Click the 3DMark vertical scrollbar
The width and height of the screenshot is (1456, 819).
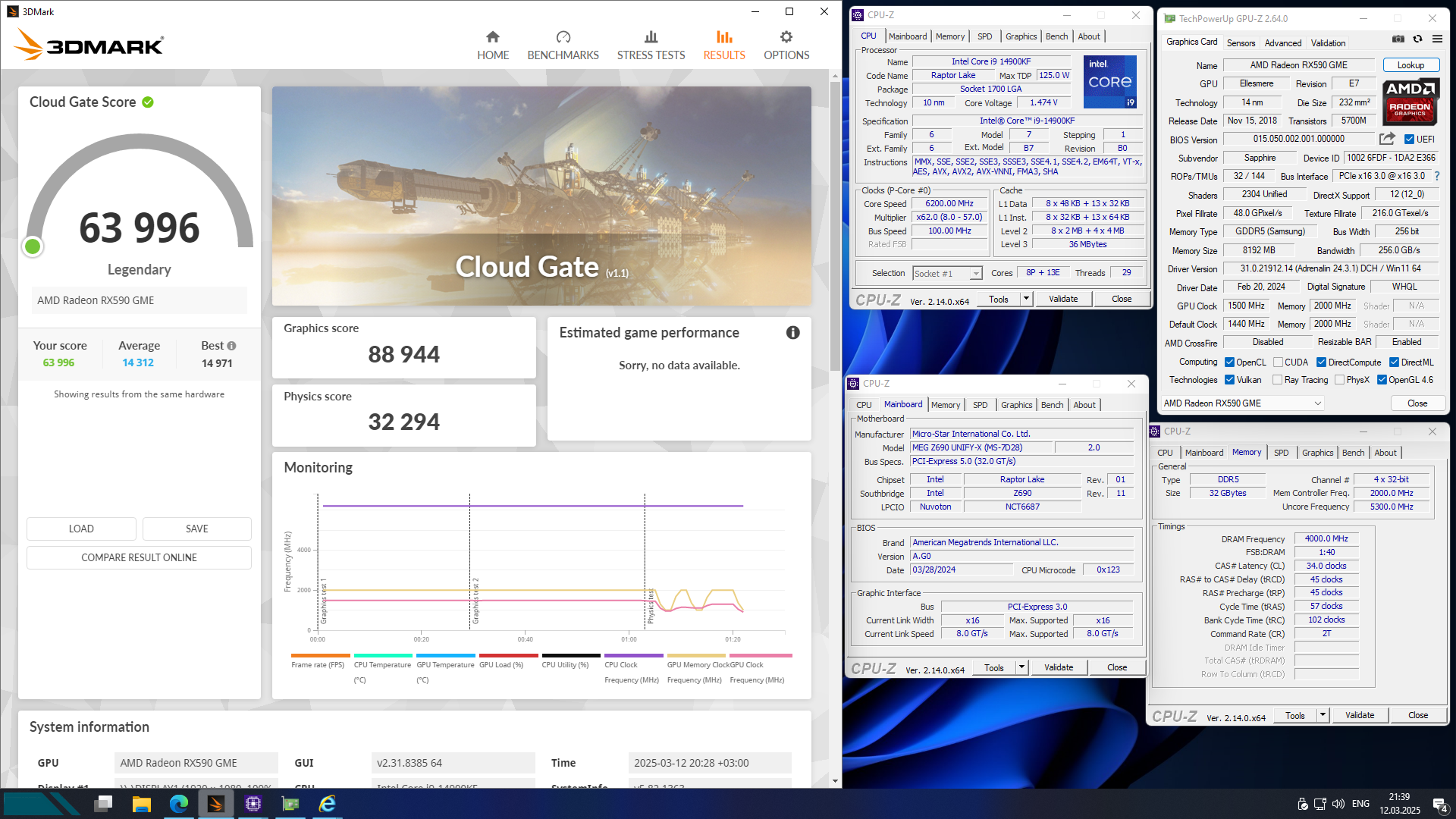[835, 227]
